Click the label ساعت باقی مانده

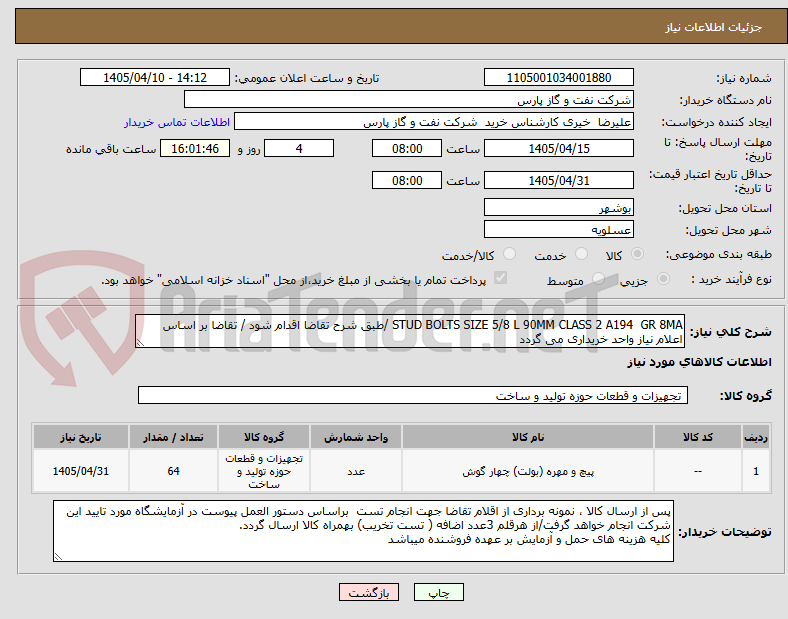[x=111, y=149]
